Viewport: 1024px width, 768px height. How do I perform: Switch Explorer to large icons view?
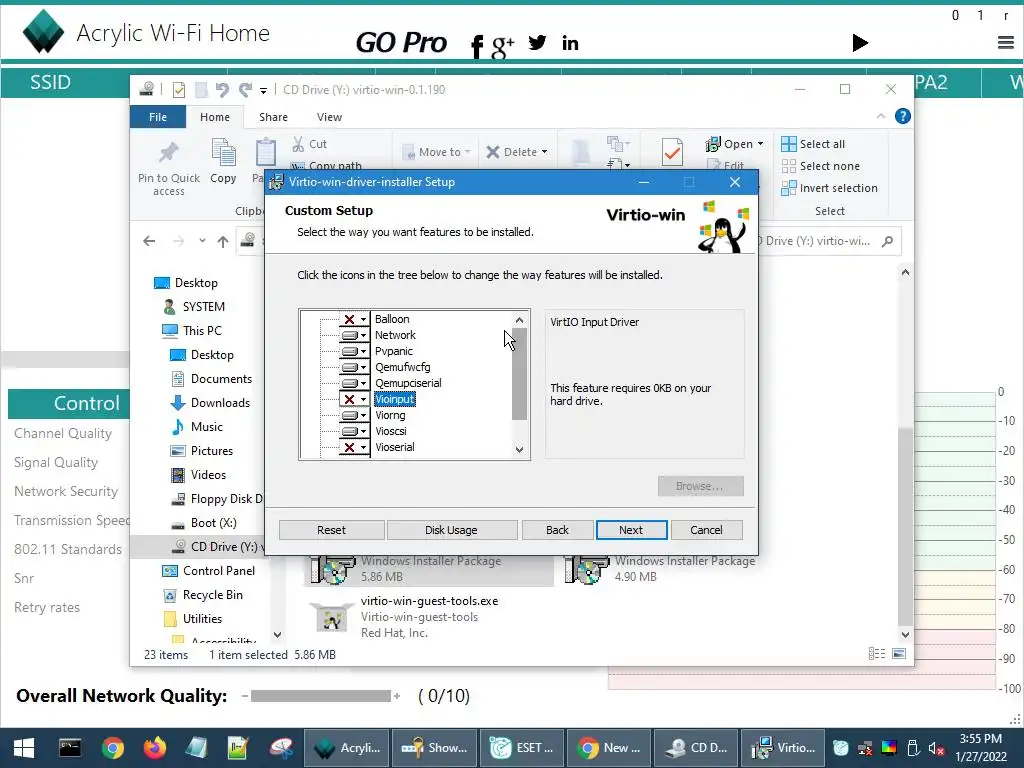[x=899, y=654]
